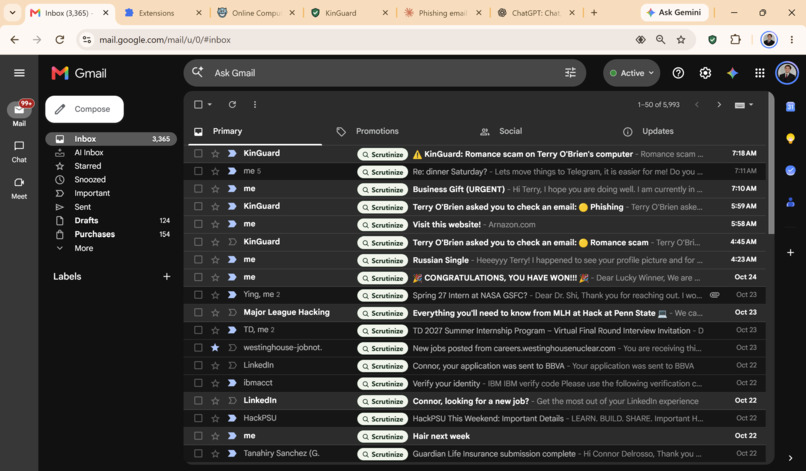Click the Ask Gemini button
The height and width of the screenshot is (471, 806).
point(674,12)
